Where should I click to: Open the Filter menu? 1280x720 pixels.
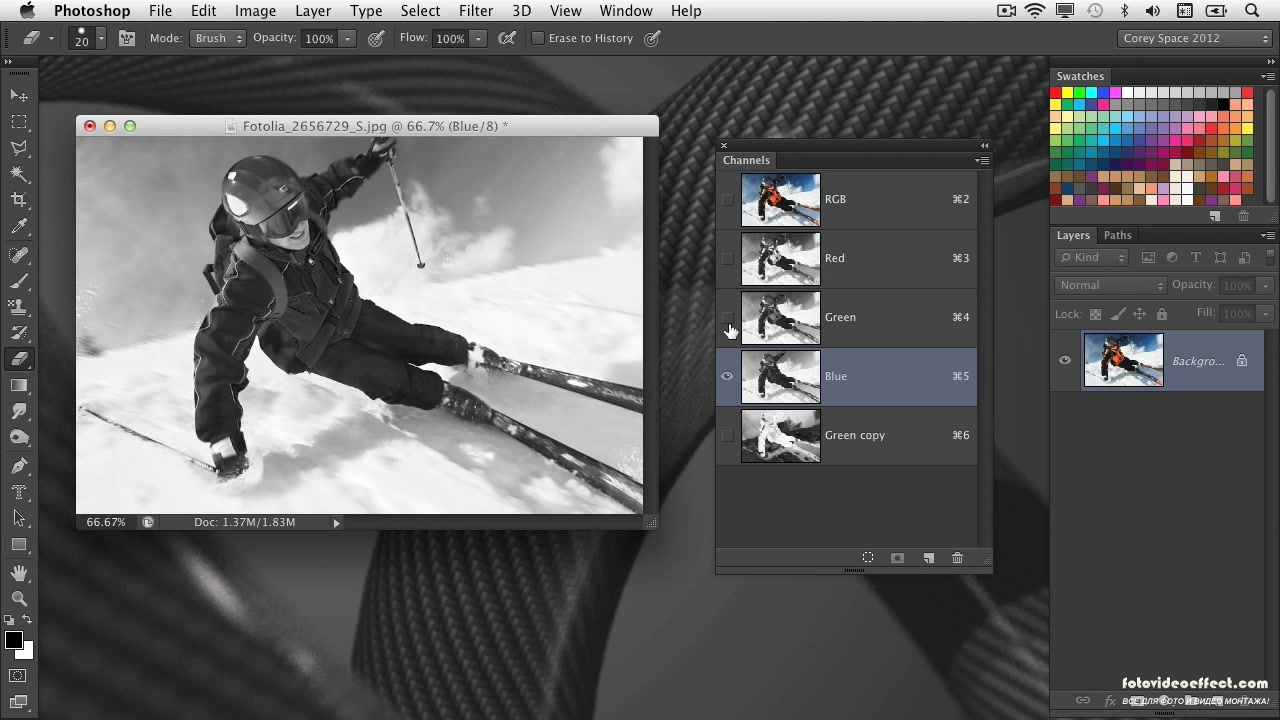(476, 11)
